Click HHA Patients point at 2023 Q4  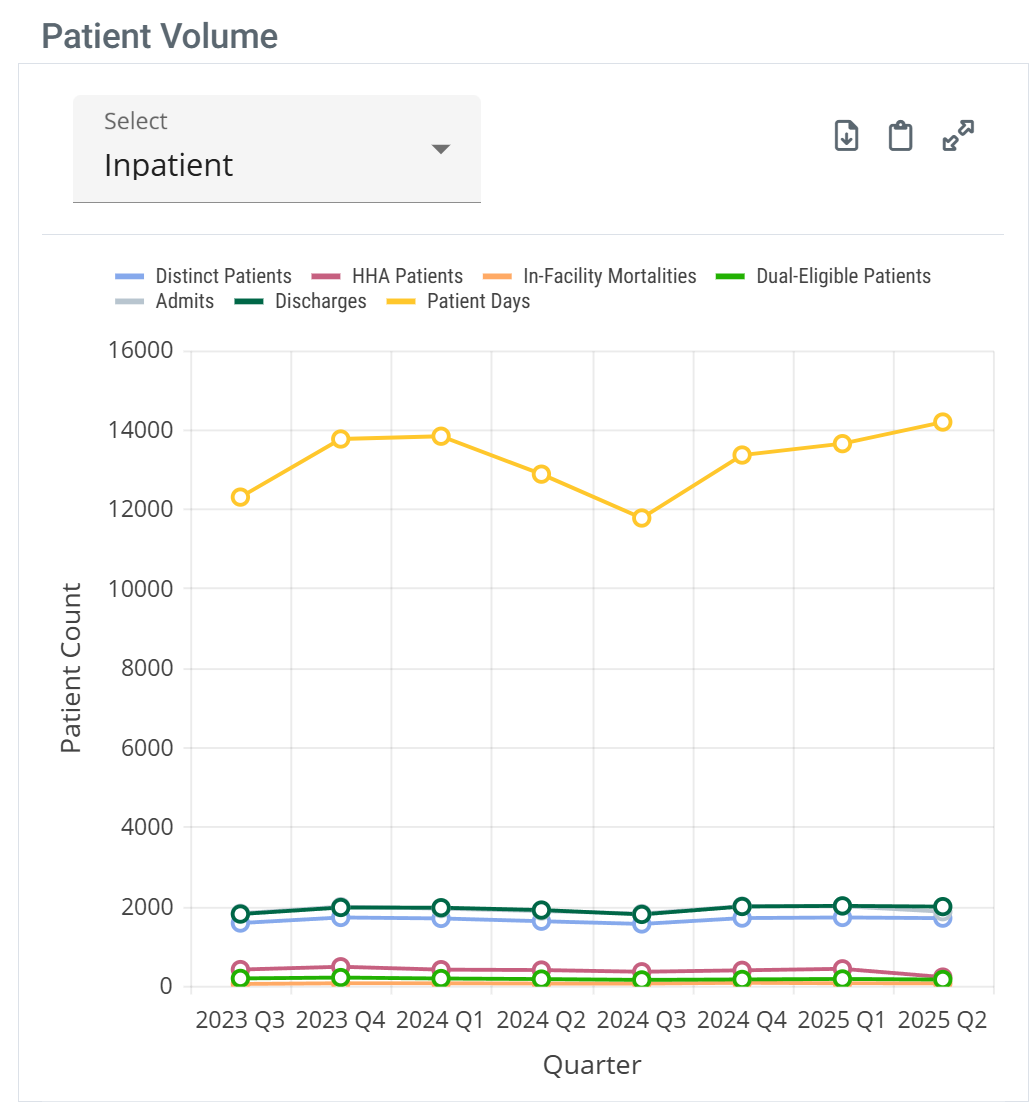click(341, 967)
